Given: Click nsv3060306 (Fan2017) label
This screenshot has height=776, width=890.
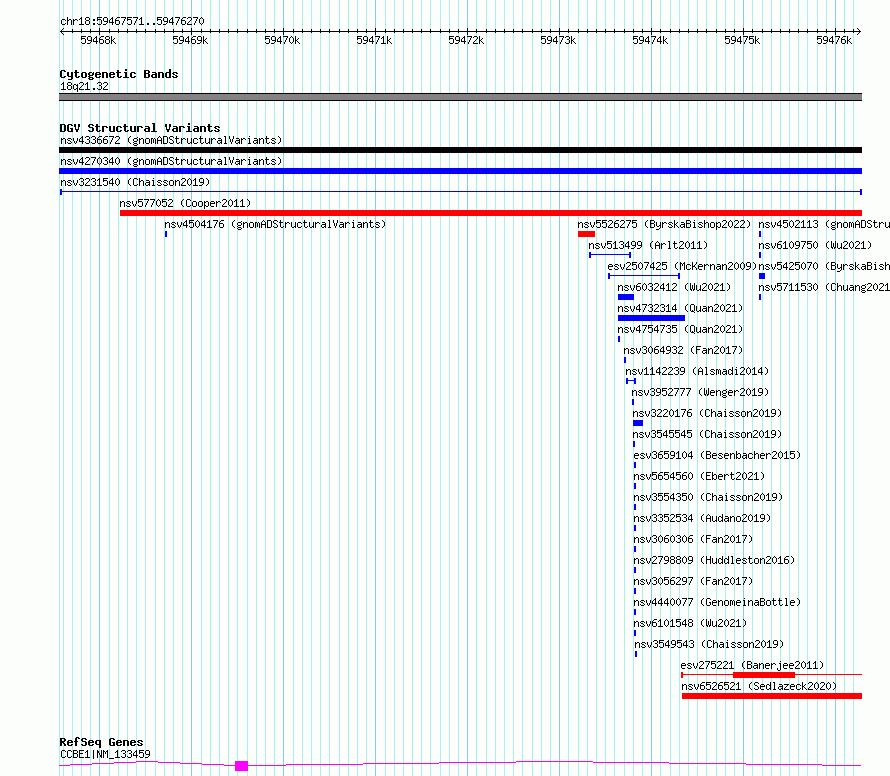Looking at the screenshot, I should click(694, 539).
